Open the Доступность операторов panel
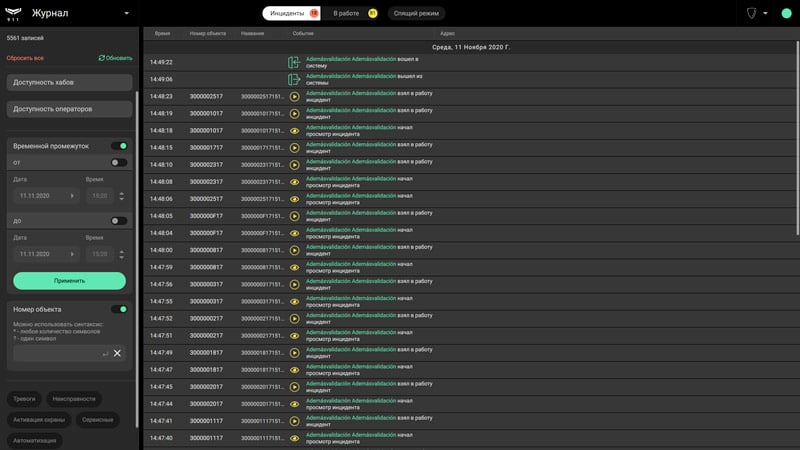Screen dimensions: 800x450 [69, 109]
